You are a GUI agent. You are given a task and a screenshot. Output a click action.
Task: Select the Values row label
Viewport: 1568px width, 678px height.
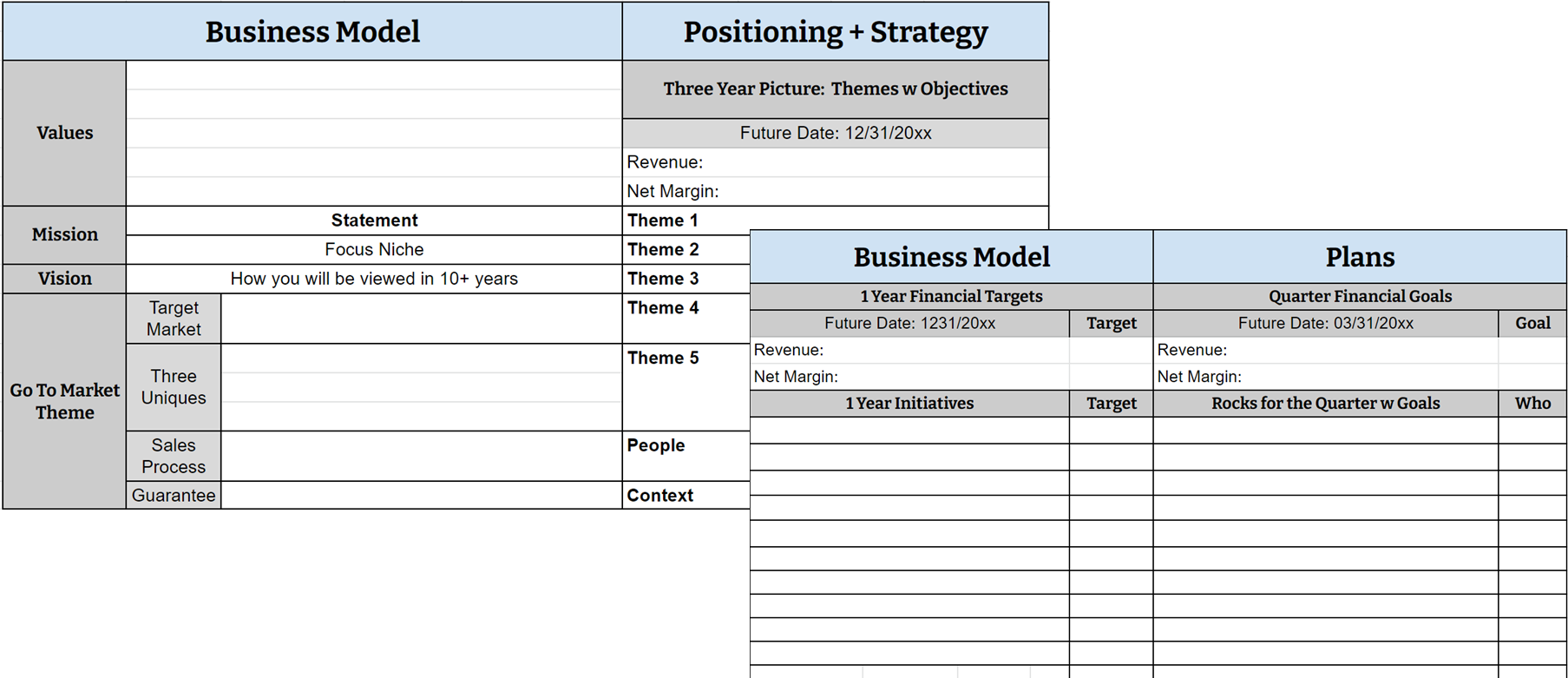[x=65, y=133]
